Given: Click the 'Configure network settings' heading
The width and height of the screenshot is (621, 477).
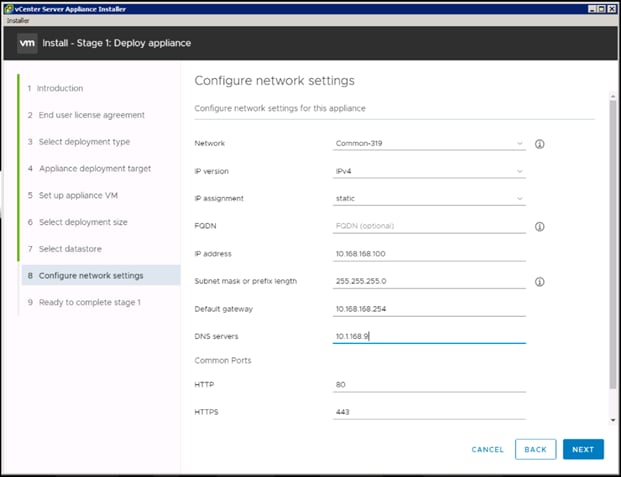Looking at the screenshot, I should point(274,81).
